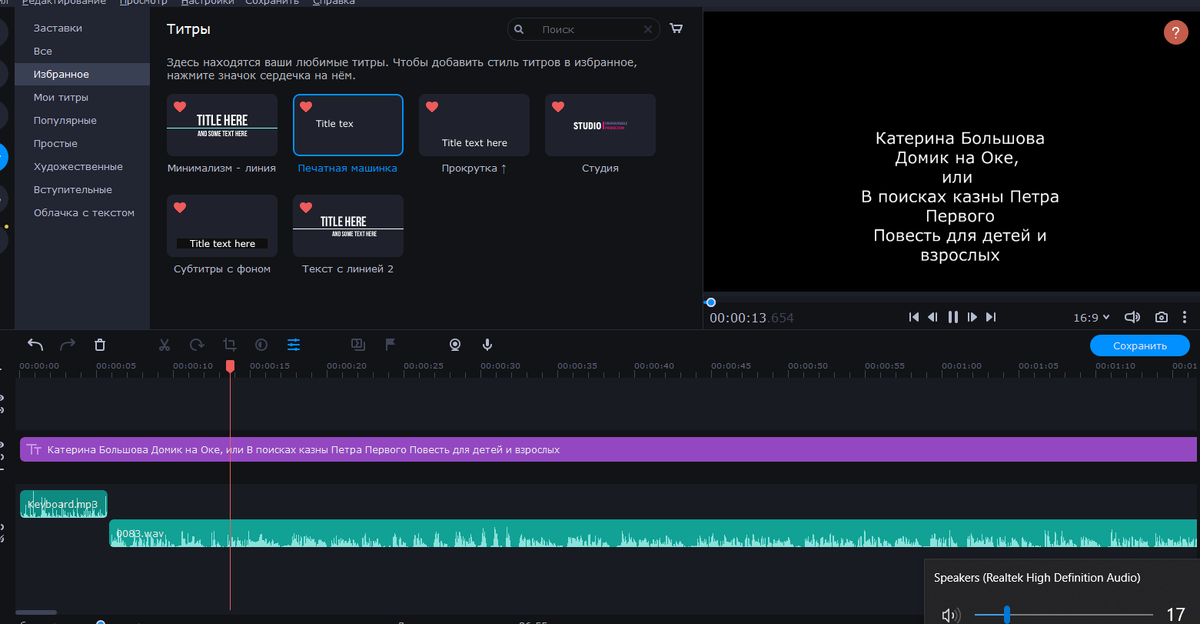Unfavorite the 'Минимализм - линия' title heart

pyautogui.click(x=180, y=107)
